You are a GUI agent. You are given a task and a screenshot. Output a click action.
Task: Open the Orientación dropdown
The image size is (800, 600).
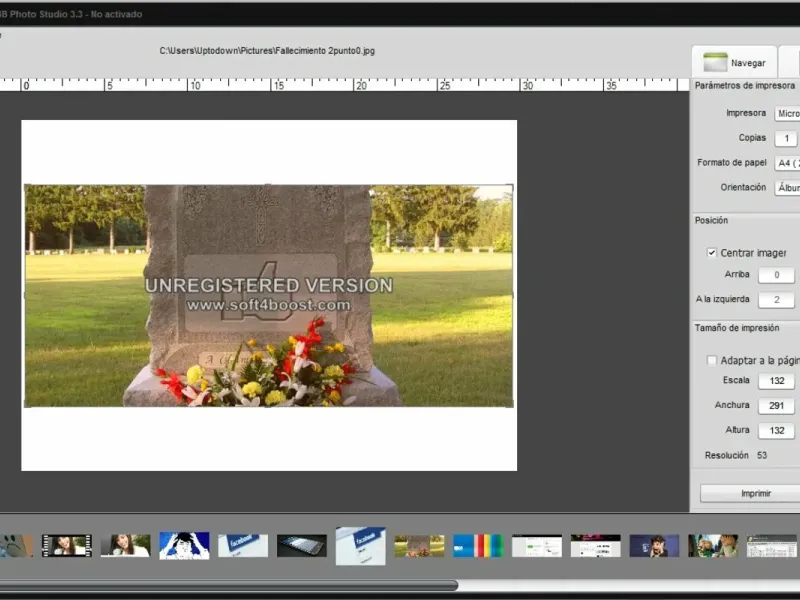[x=787, y=188]
